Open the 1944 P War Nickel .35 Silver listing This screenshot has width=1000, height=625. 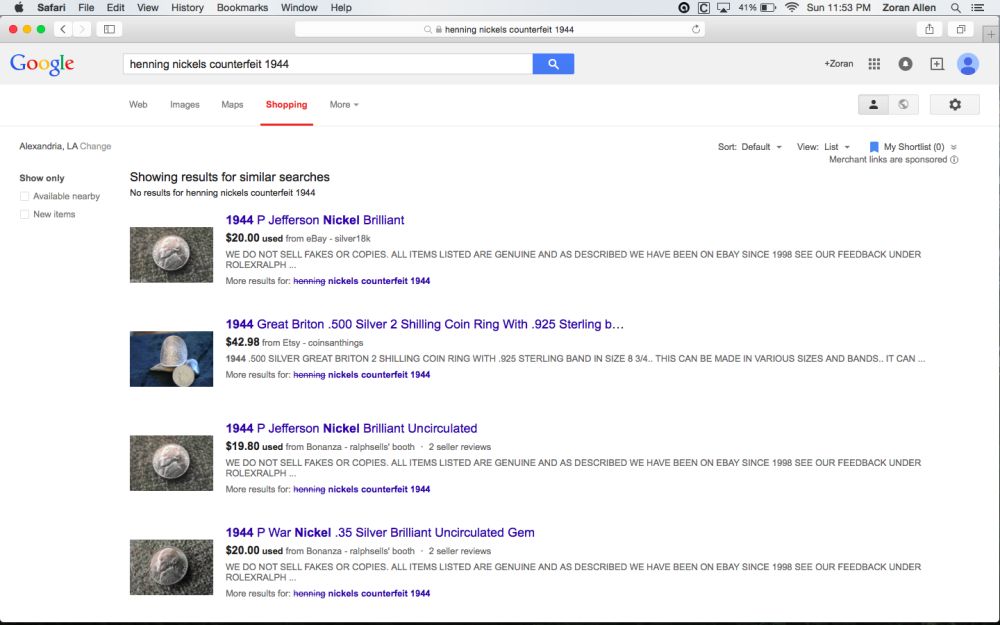coord(379,533)
